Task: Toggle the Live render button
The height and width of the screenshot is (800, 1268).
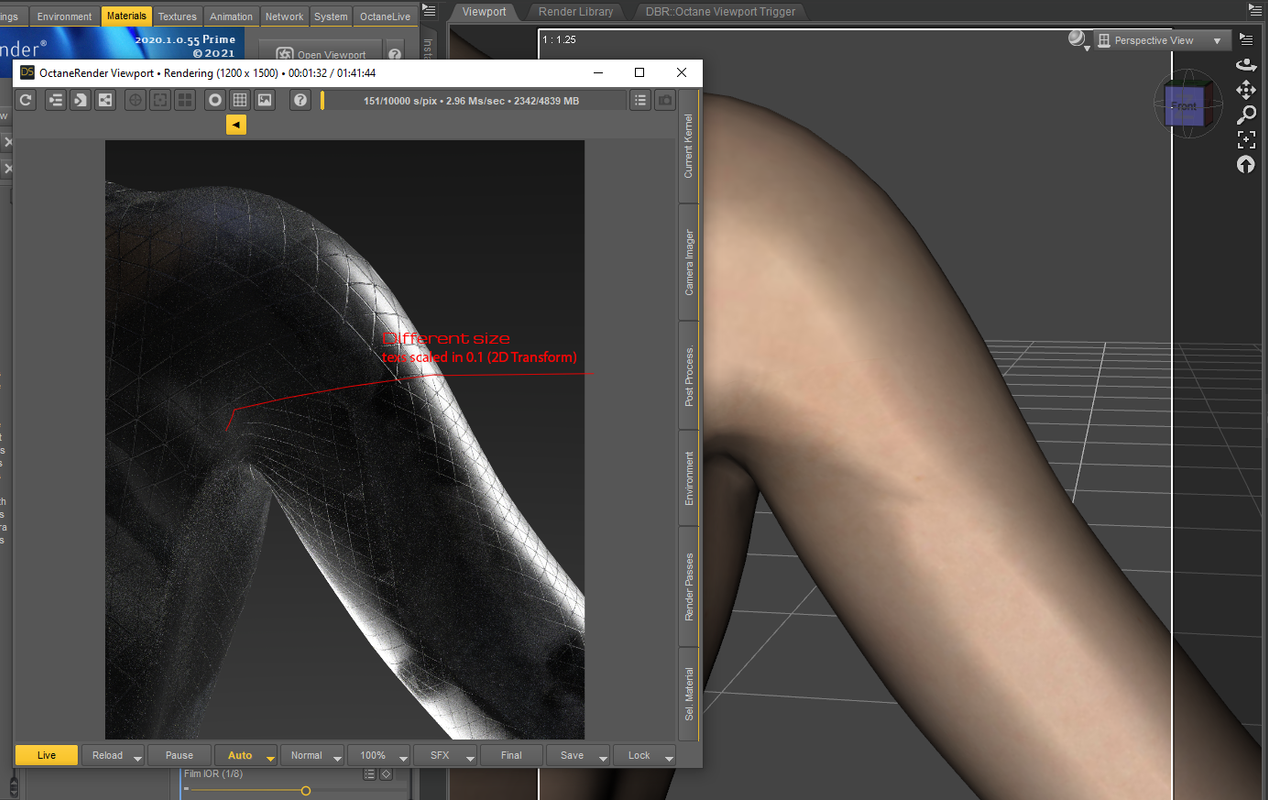Action: tap(46, 755)
